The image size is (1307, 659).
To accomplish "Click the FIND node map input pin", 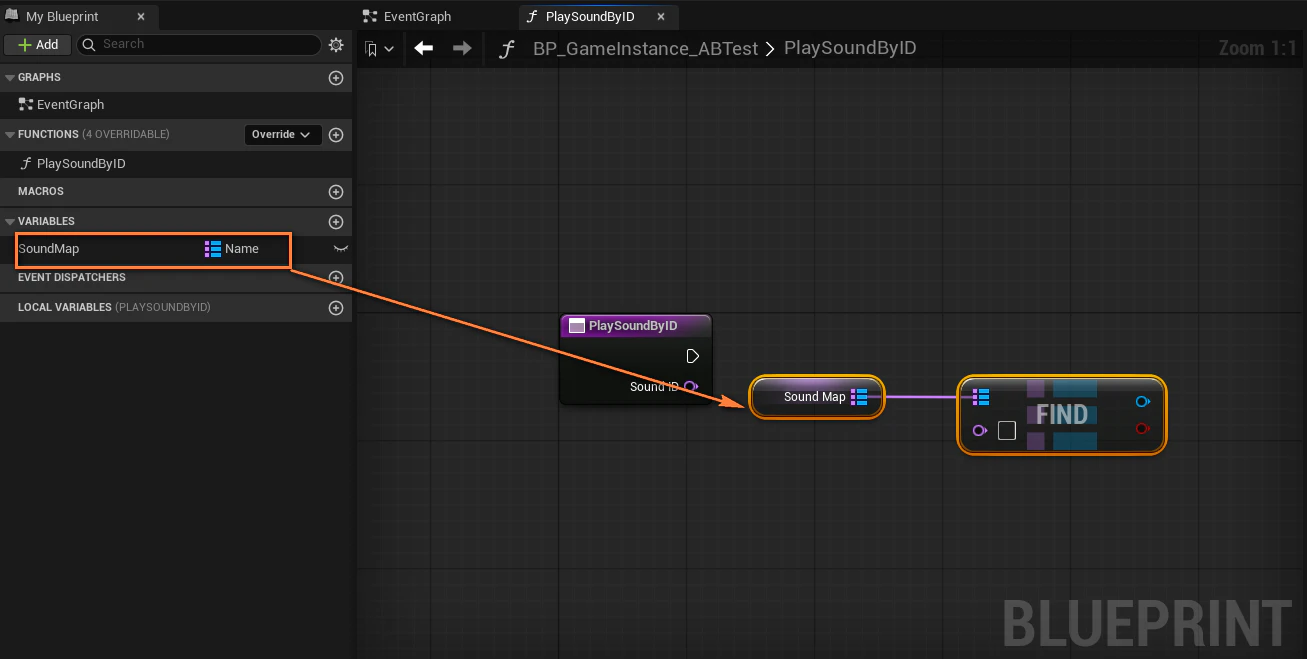I will pos(981,398).
